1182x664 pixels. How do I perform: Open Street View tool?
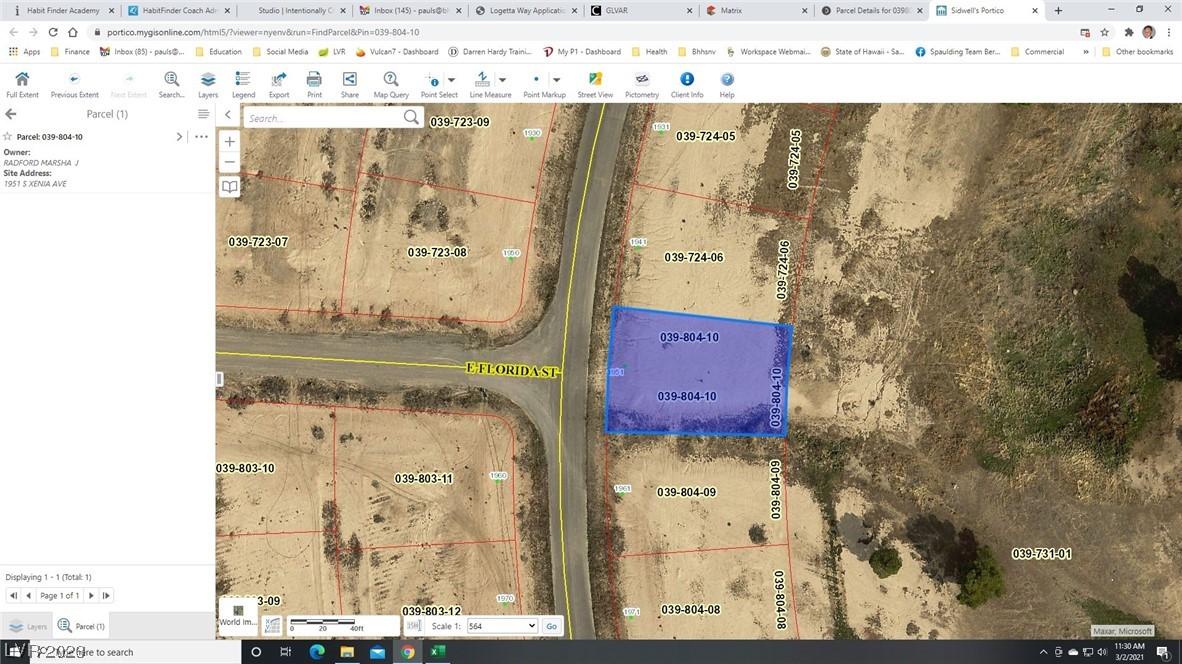[x=595, y=84]
